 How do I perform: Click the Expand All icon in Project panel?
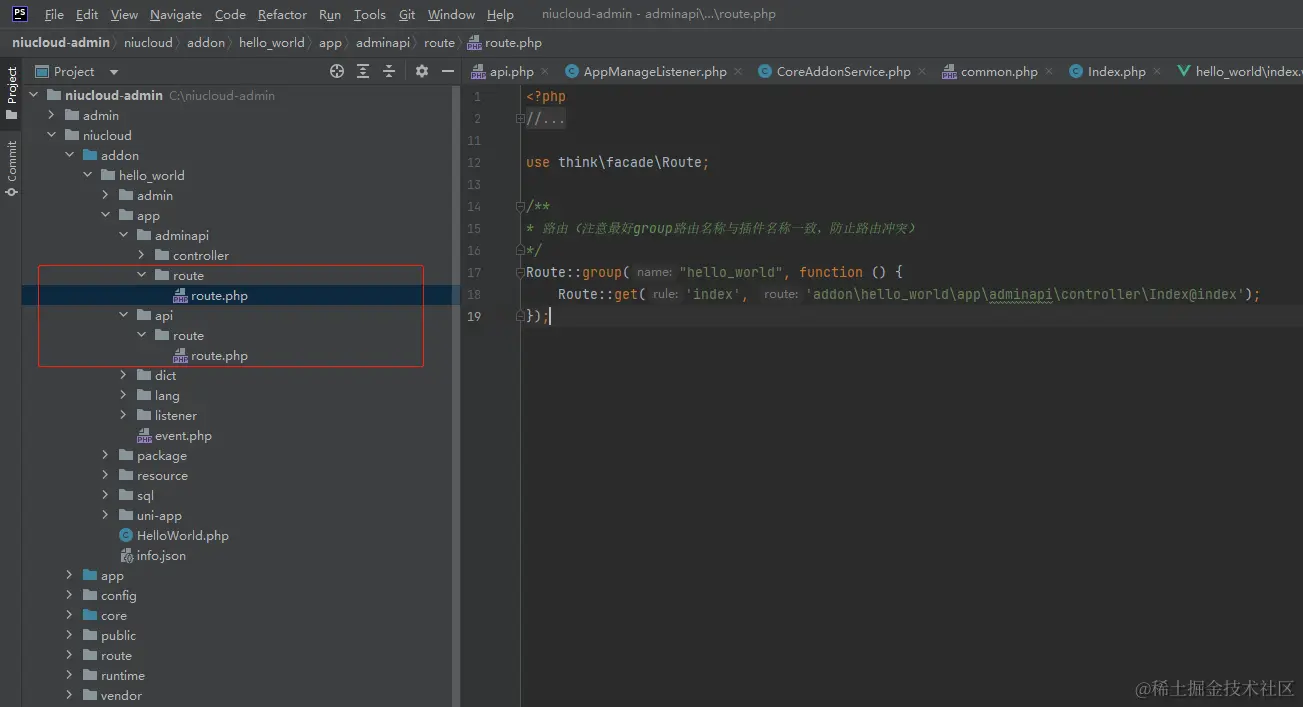tap(363, 71)
